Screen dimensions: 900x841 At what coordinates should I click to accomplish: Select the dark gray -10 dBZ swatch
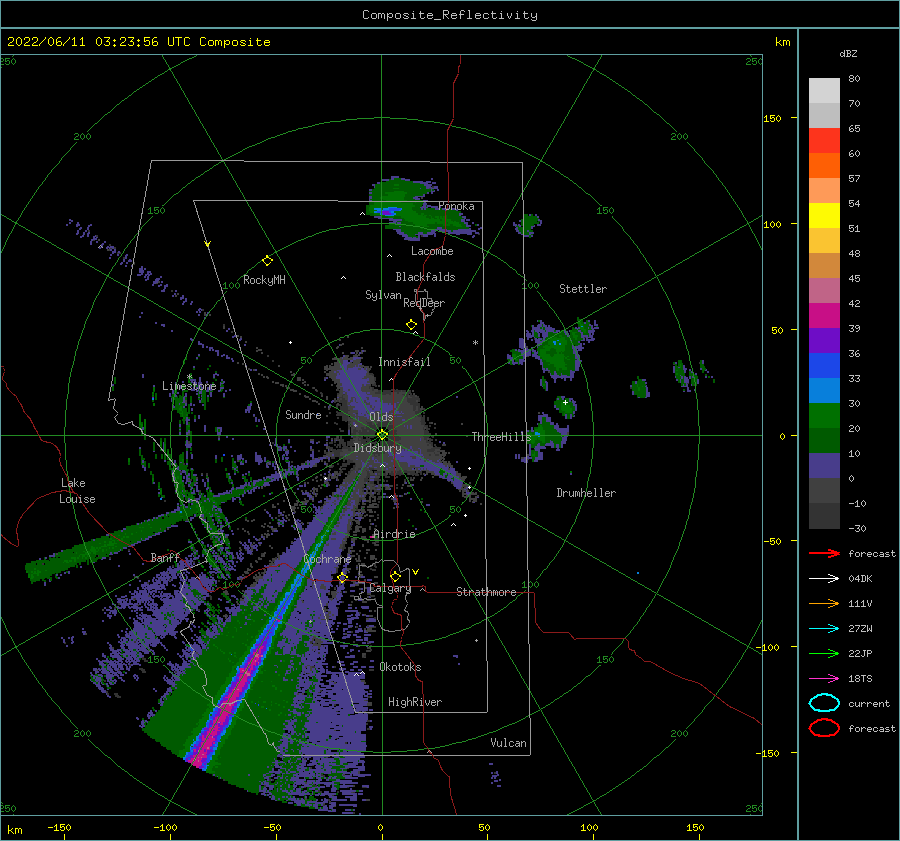coord(824,516)
